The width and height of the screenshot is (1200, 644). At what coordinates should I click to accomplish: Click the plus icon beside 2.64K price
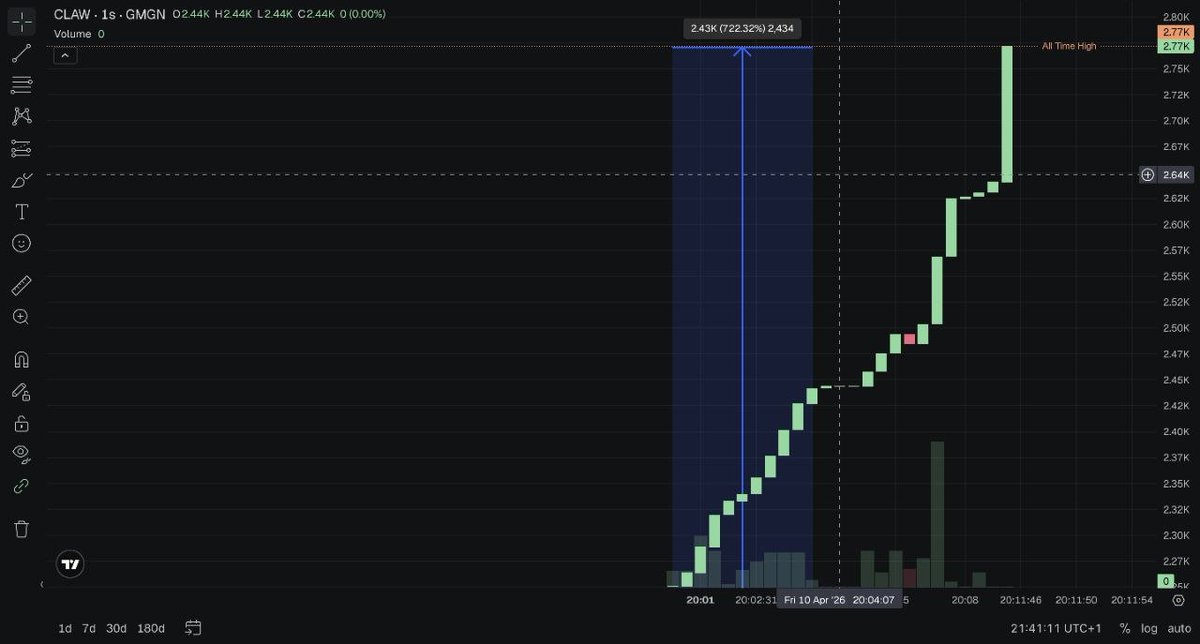click(1147, 175)
